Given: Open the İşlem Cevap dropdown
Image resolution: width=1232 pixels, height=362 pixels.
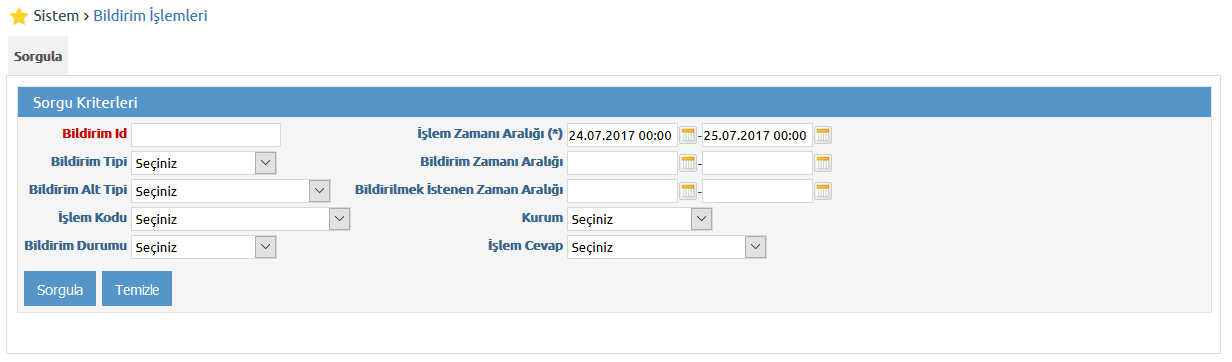Looking at the screenshot, I should pos(667,247).
